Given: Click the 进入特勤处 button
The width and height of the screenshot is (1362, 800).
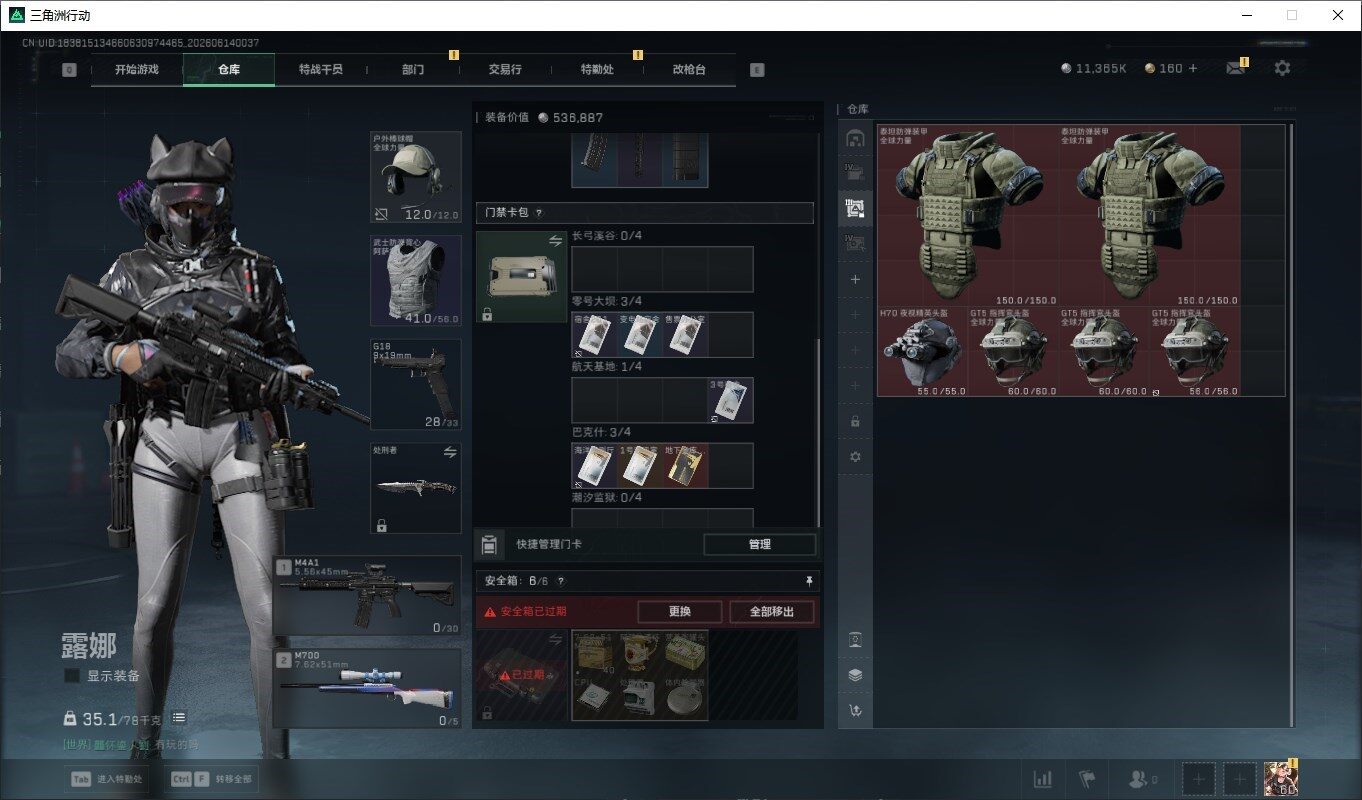Looking at the screenshot, I should click(x=108, y=779).
